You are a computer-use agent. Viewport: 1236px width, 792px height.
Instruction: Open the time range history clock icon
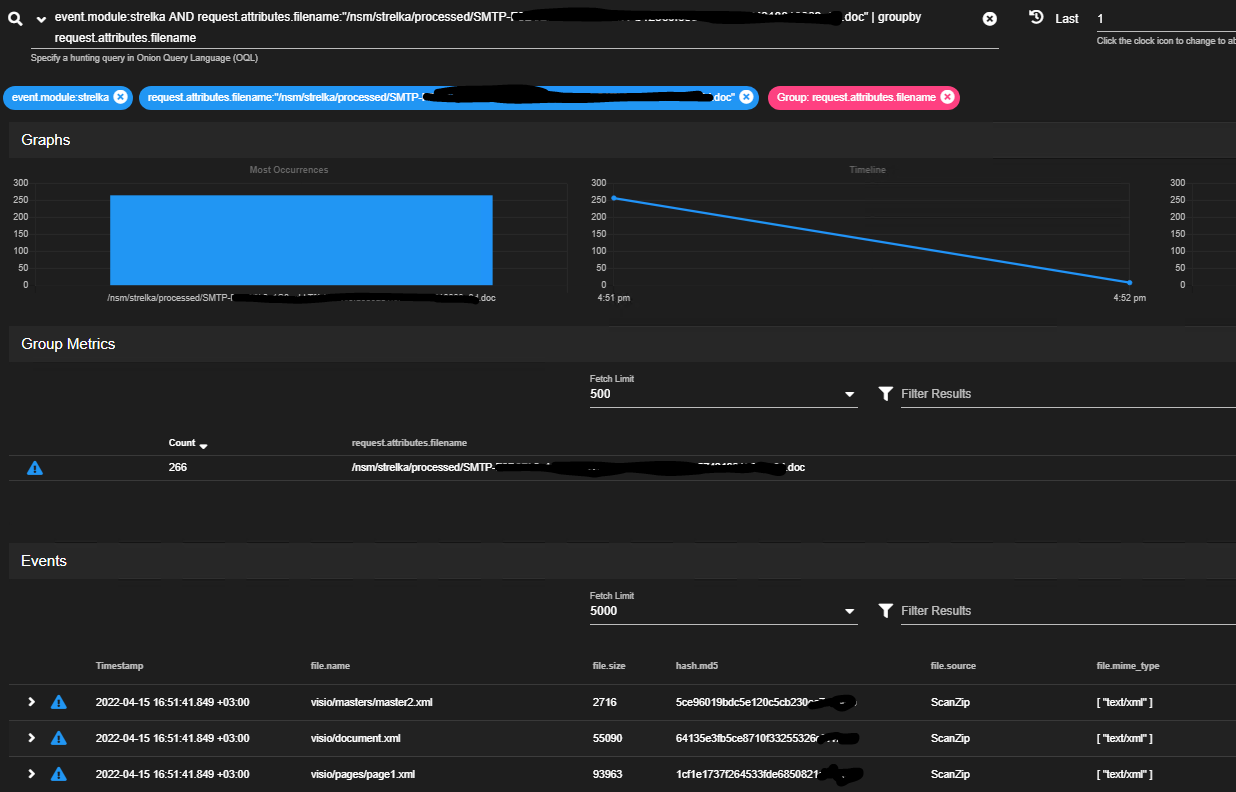click(x=1036, y=17)
